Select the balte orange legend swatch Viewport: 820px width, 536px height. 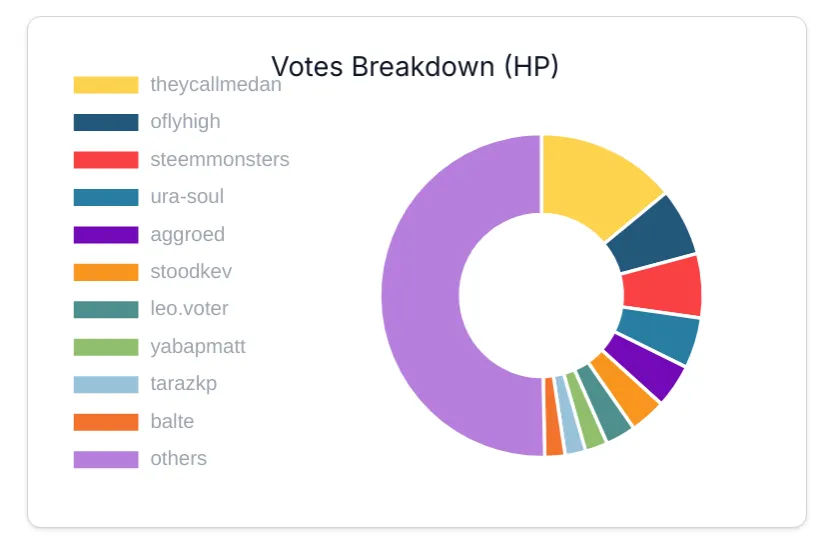point(106,422)
